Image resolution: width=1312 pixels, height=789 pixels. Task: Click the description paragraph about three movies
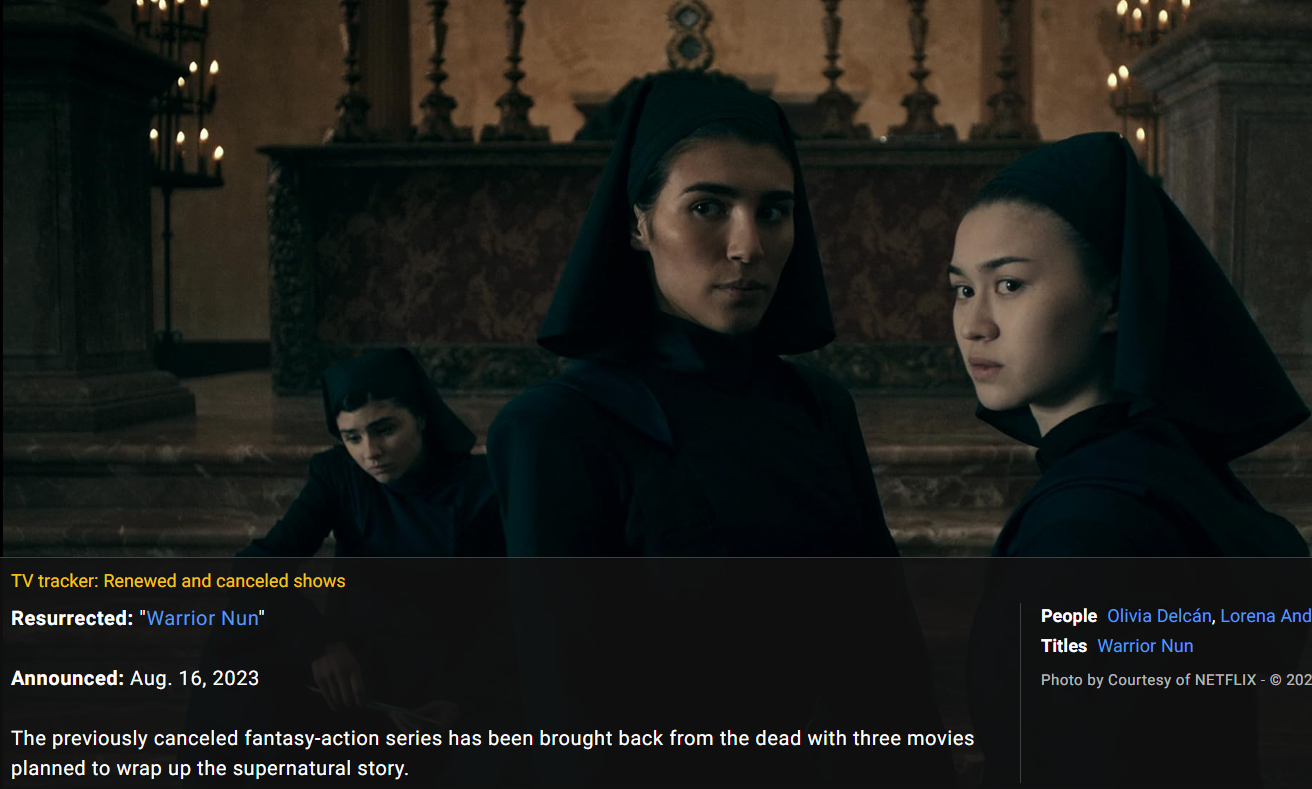pos(493,753)
